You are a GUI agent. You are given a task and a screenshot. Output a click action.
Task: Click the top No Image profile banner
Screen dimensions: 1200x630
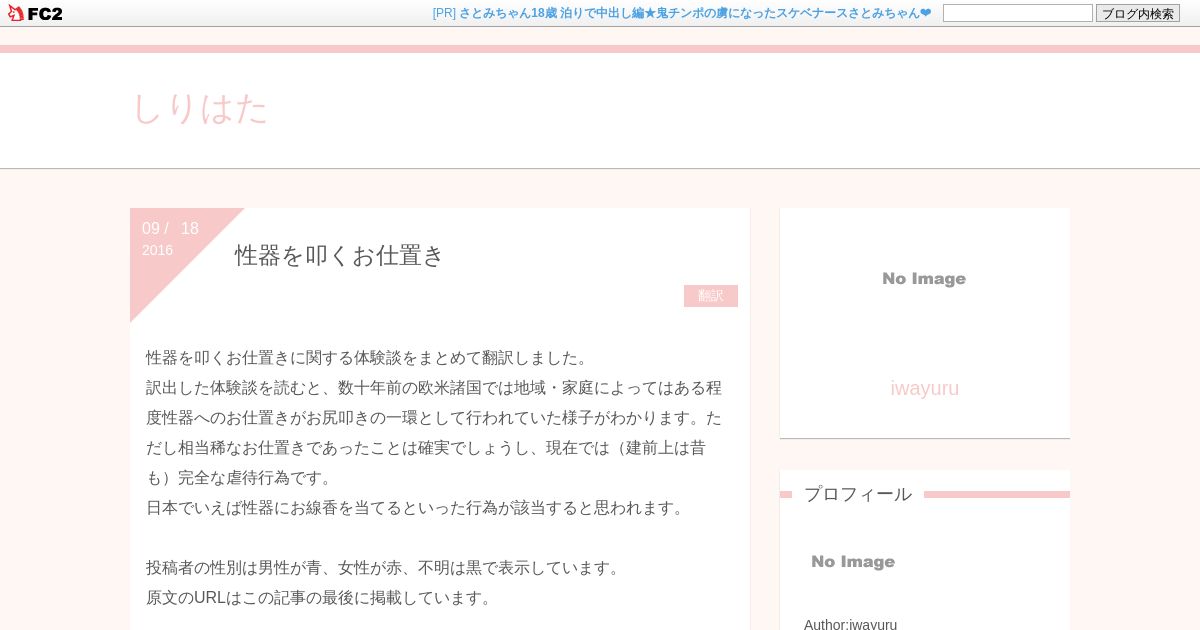click(924, 279)
